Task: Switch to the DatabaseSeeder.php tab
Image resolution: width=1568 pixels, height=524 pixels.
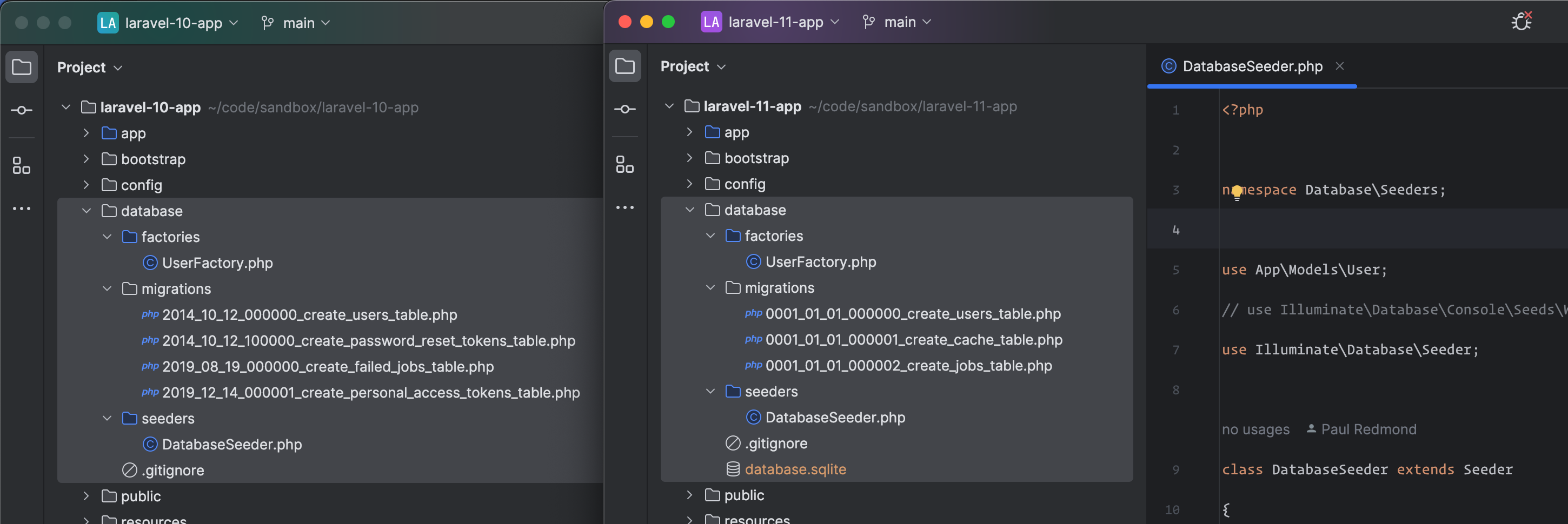Action: coord(1252,66)
